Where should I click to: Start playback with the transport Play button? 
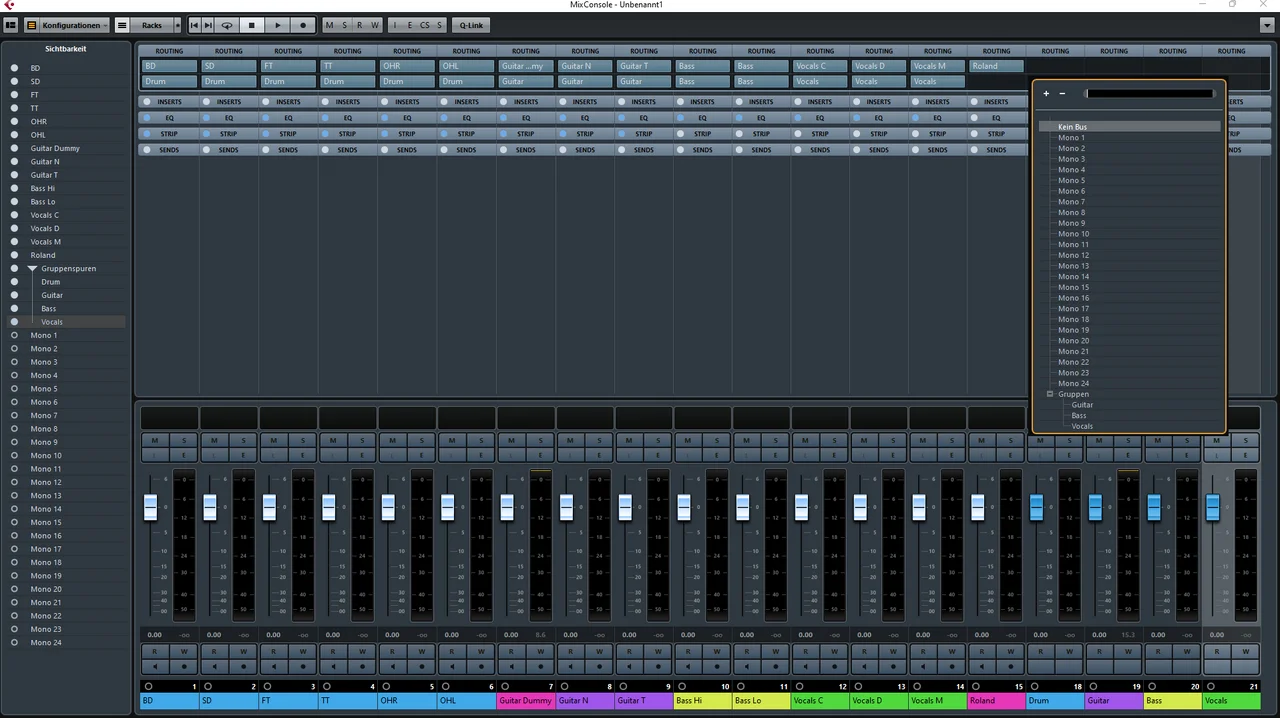277,25
